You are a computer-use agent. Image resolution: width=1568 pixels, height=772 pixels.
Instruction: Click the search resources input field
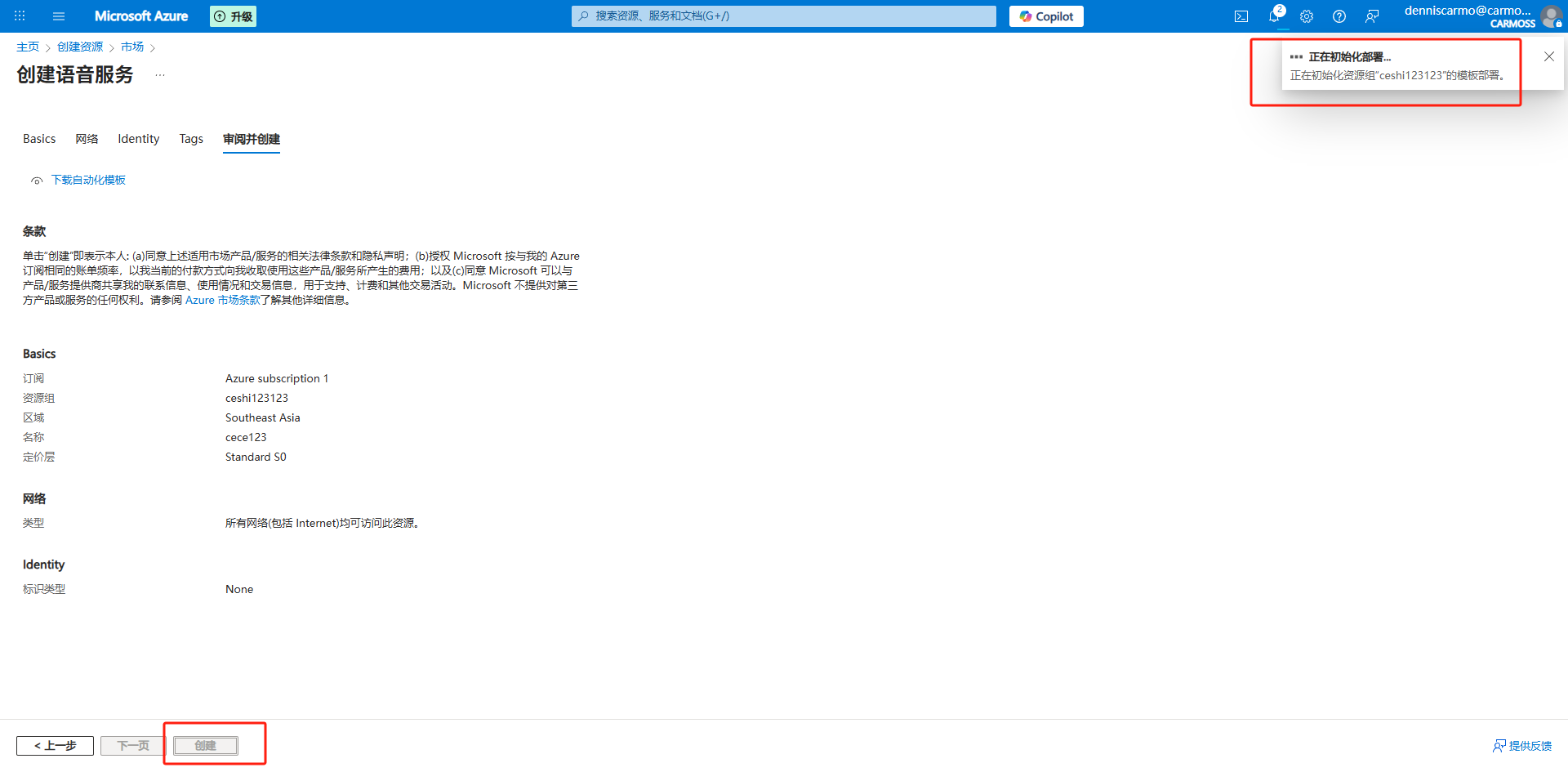pyautogui.click(x=784, y=16)
